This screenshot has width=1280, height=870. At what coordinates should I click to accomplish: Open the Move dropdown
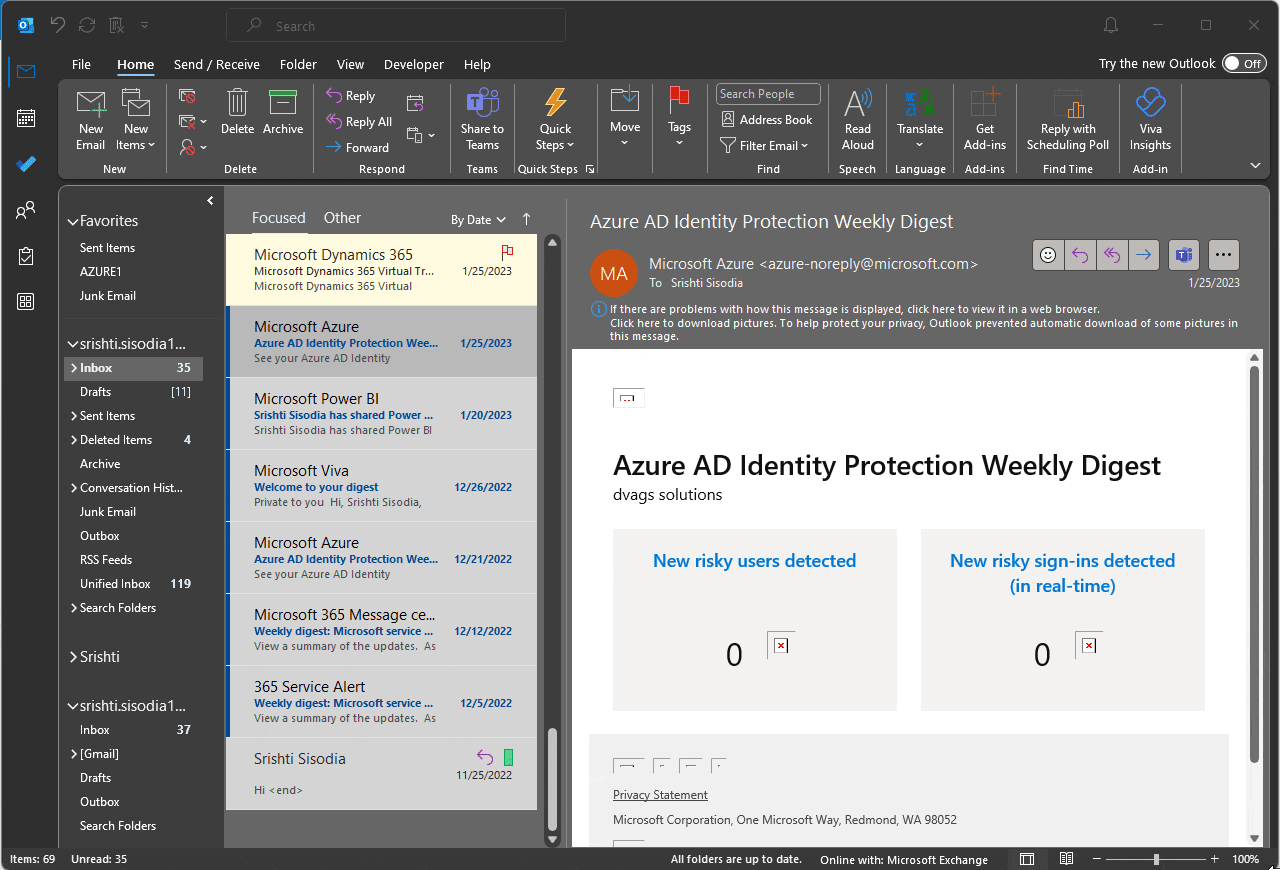pyautogui.click(x=625, y=119)
